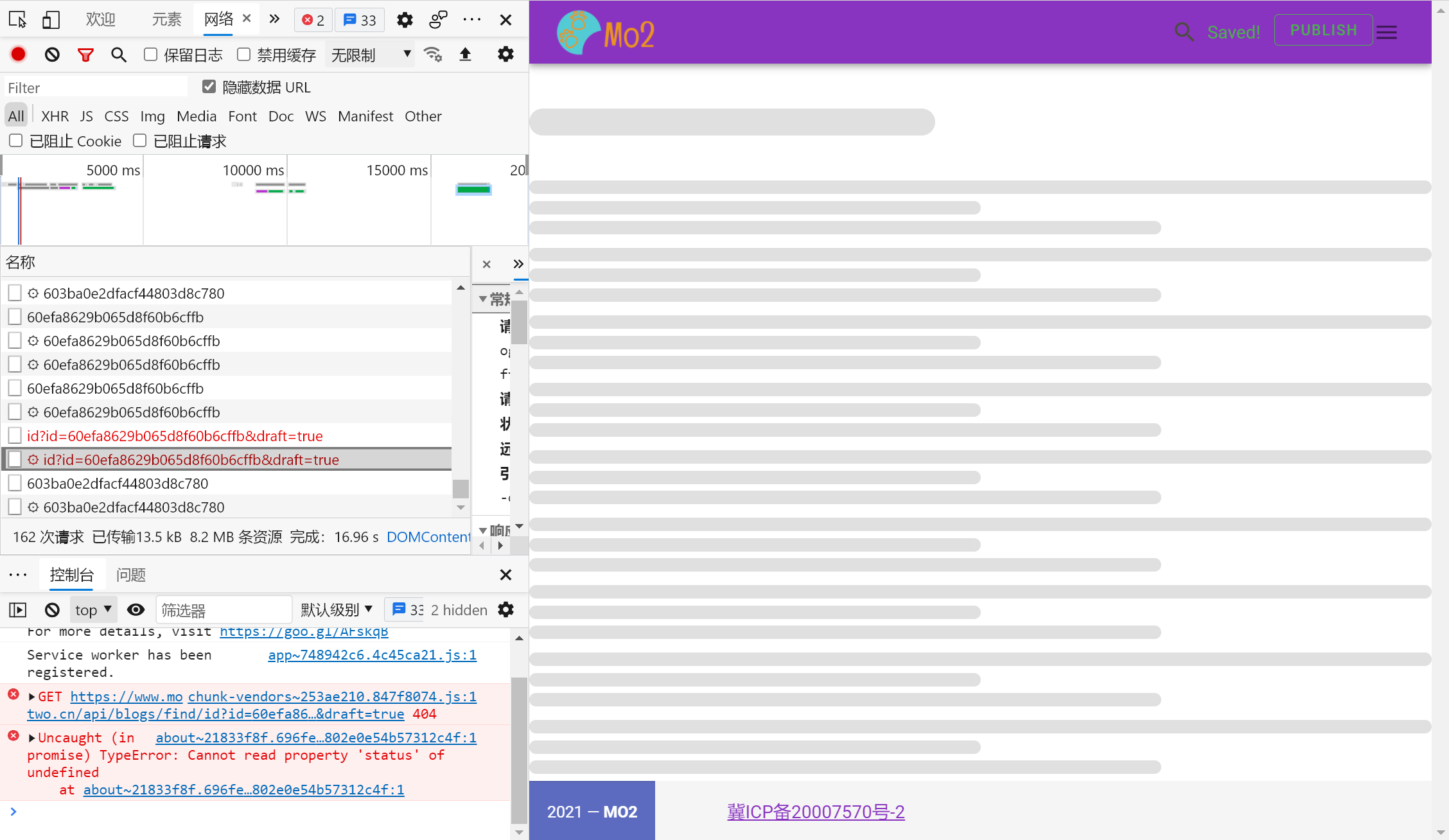
Task: Open the top context dropdown in console
Action: (94, 609)
